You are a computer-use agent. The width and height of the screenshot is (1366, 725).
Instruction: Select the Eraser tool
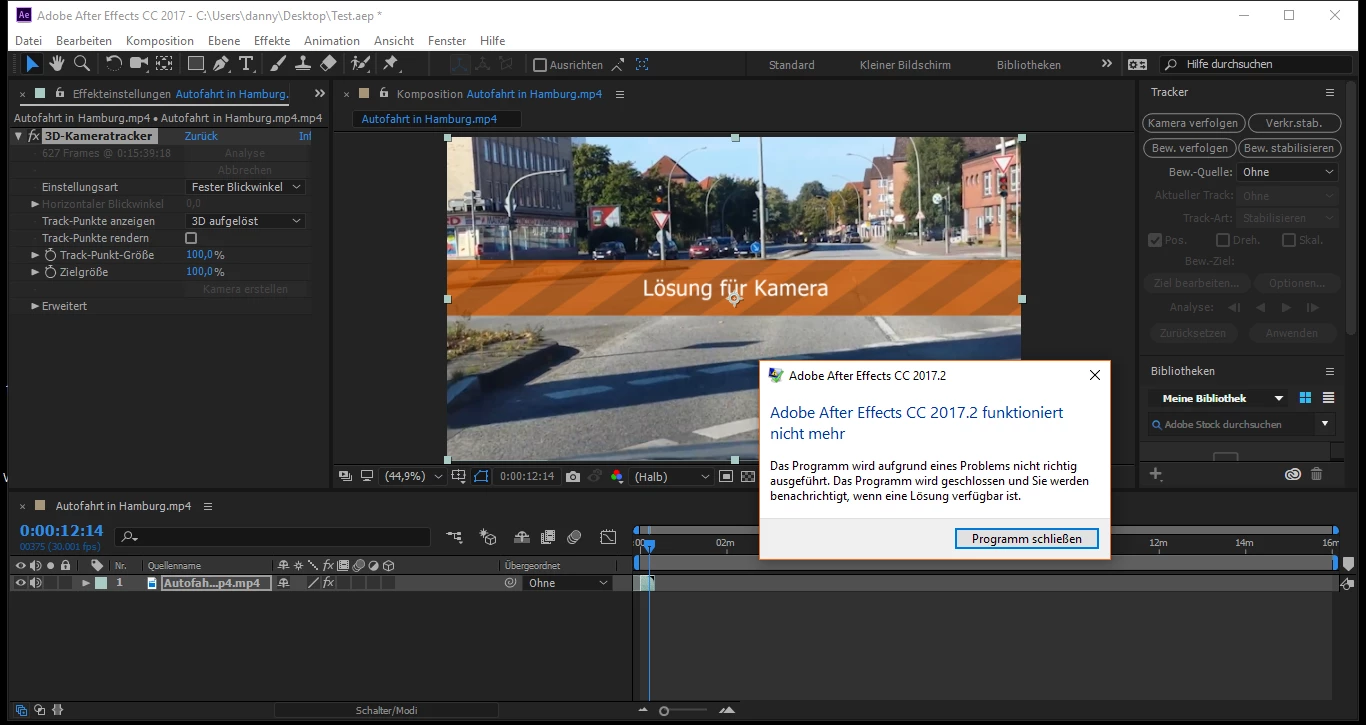pos(328,64)
